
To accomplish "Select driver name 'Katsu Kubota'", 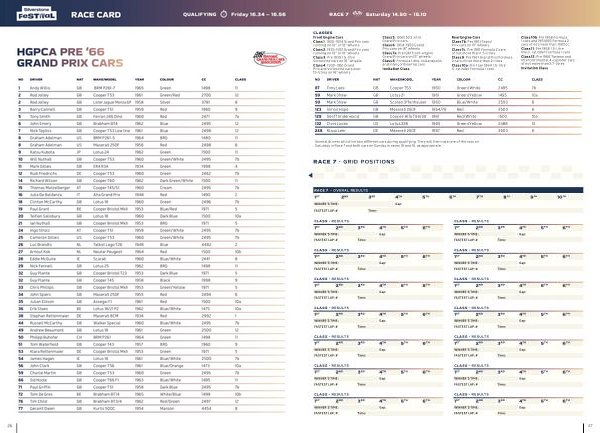I will [42, 152].
